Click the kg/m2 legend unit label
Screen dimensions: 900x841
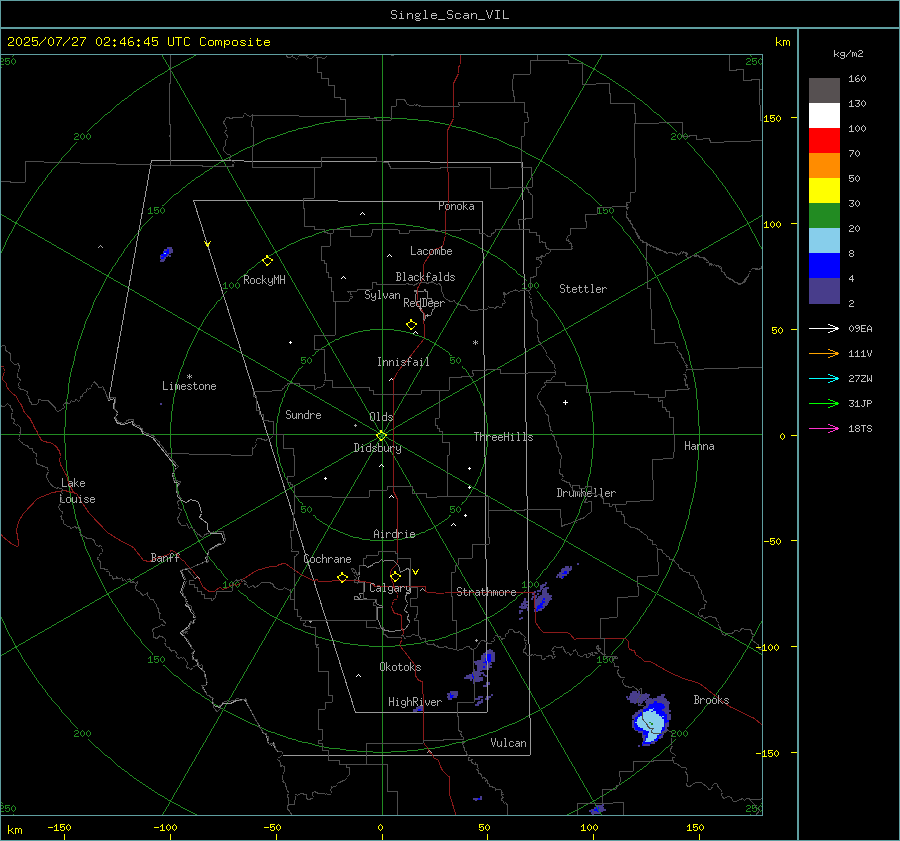coord(848,54)
